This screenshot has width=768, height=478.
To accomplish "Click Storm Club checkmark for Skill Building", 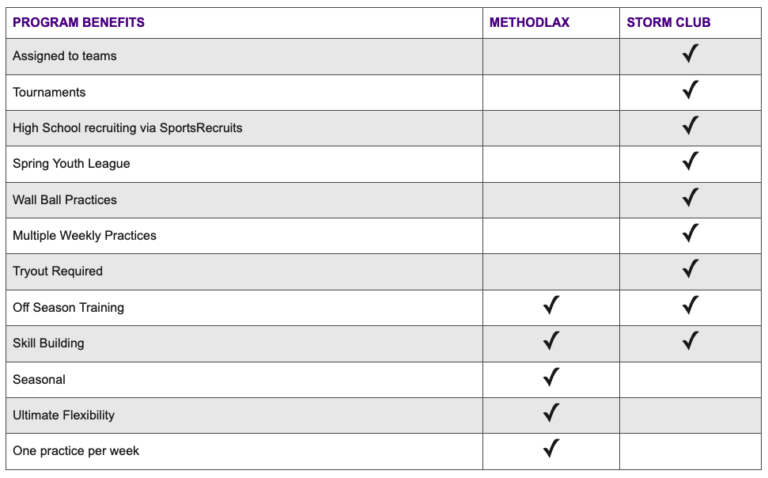I will (689, 342).
